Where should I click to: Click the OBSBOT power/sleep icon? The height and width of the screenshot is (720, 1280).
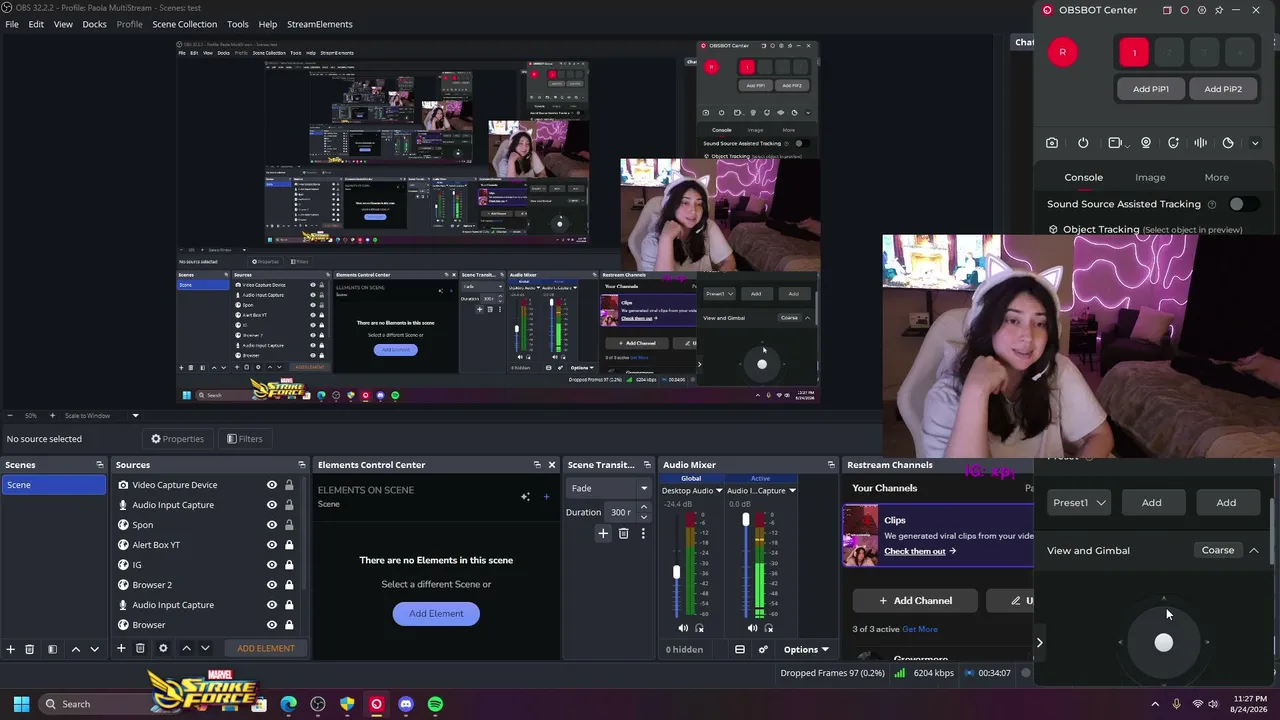click(x=1083, y=143)
